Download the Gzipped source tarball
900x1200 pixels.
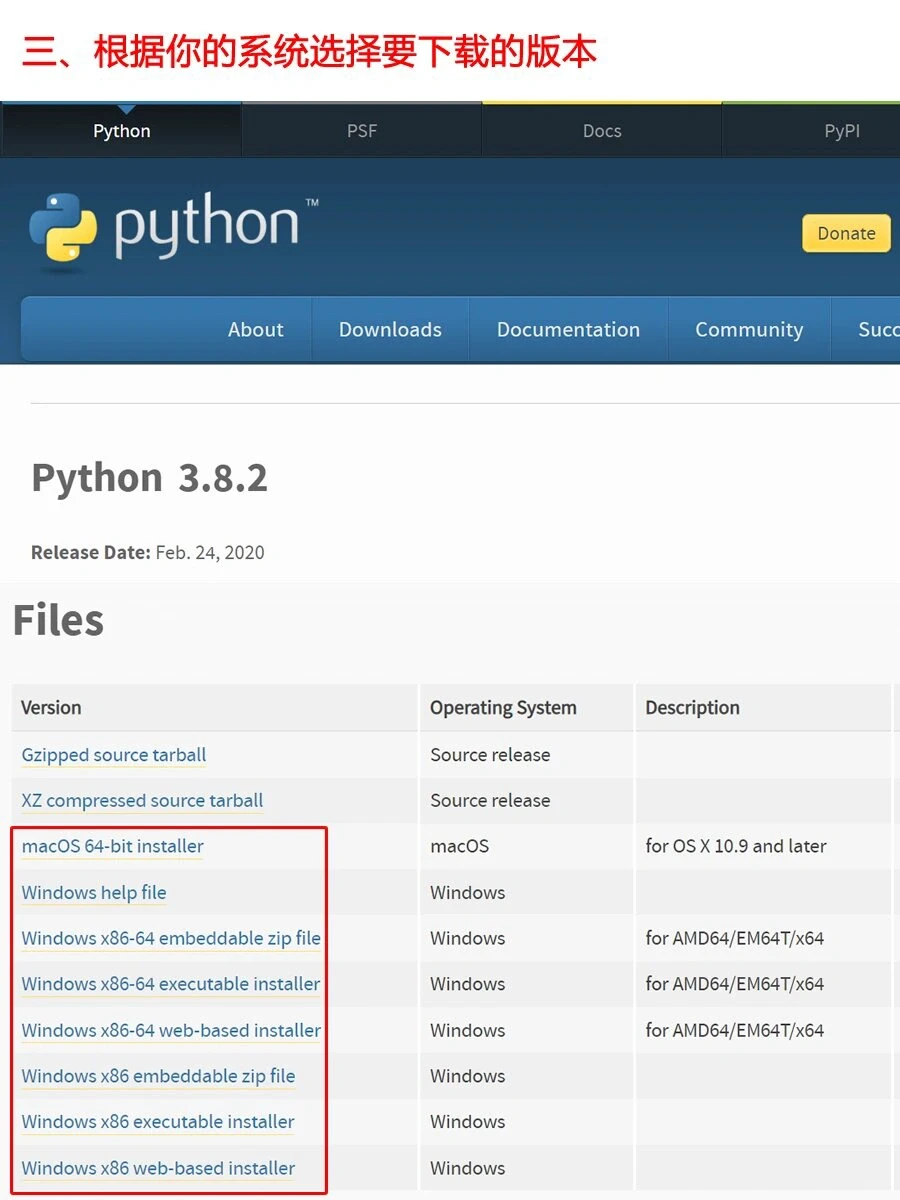coord(113,755)
